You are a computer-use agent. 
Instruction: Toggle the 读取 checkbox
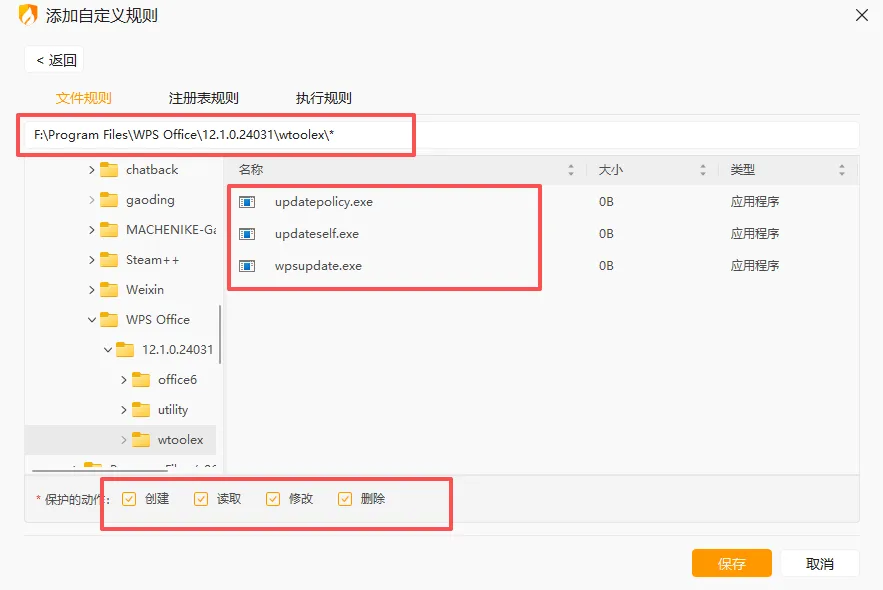click(201, 499)
